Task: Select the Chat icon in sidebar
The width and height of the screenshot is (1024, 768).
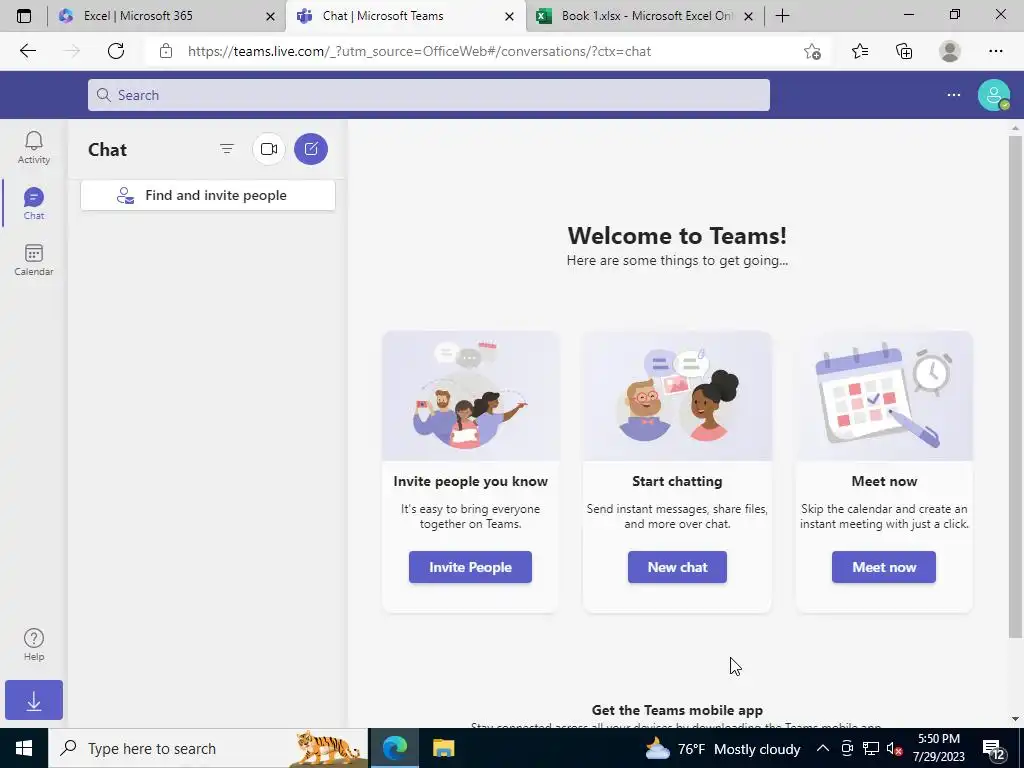Action: point(33,204)
